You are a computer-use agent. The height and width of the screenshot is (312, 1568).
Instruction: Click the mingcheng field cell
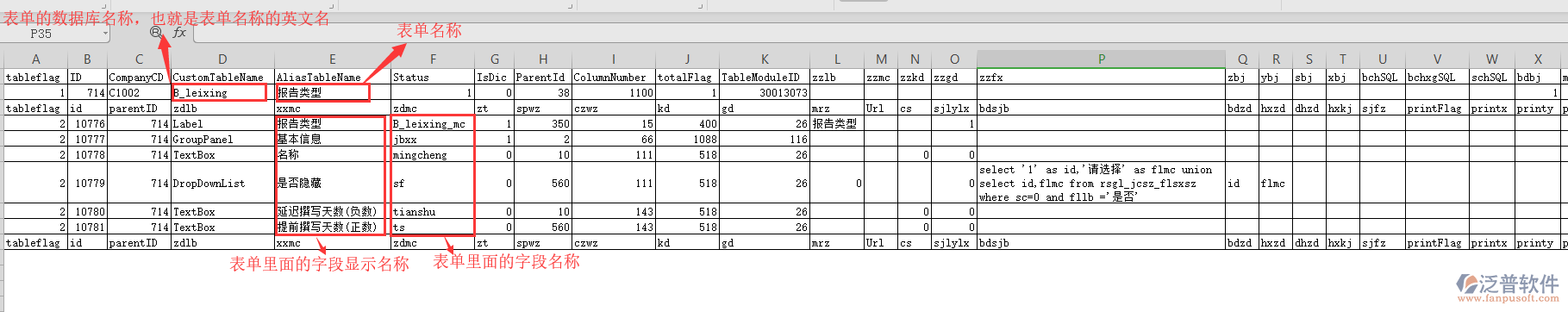tap(433, 155)
